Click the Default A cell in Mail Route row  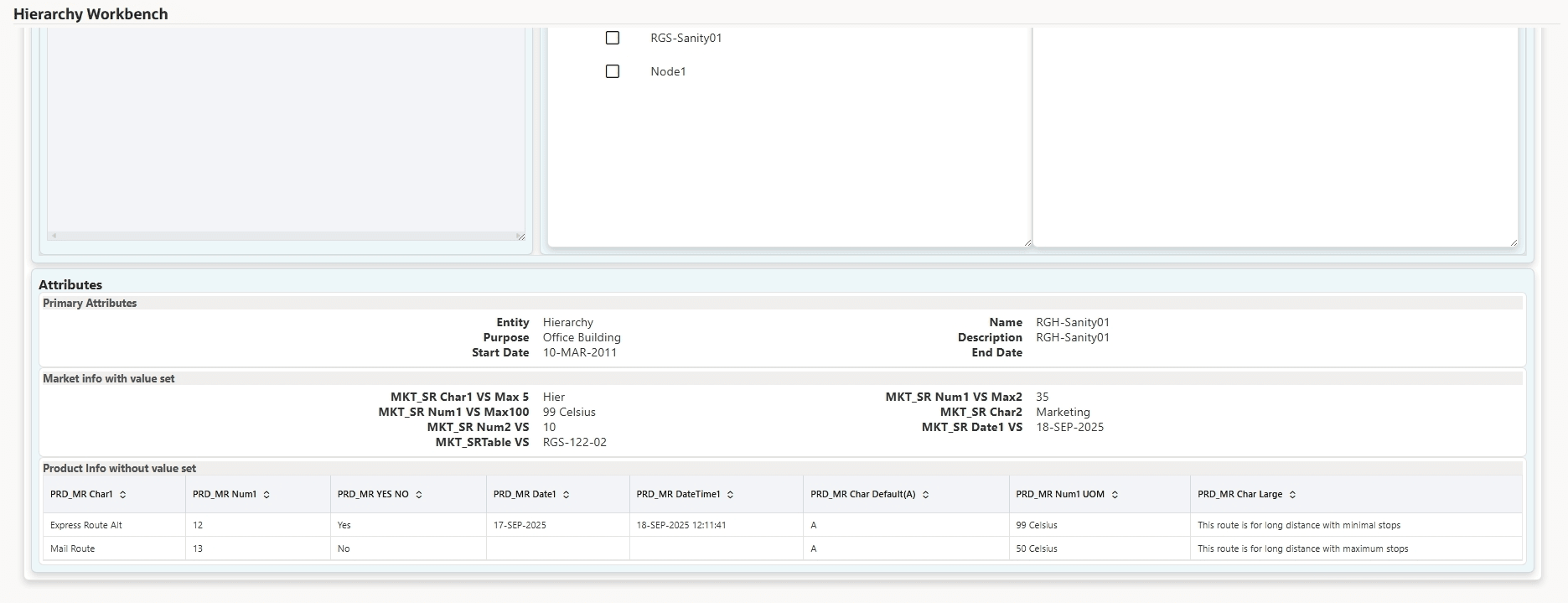point(906,548)
